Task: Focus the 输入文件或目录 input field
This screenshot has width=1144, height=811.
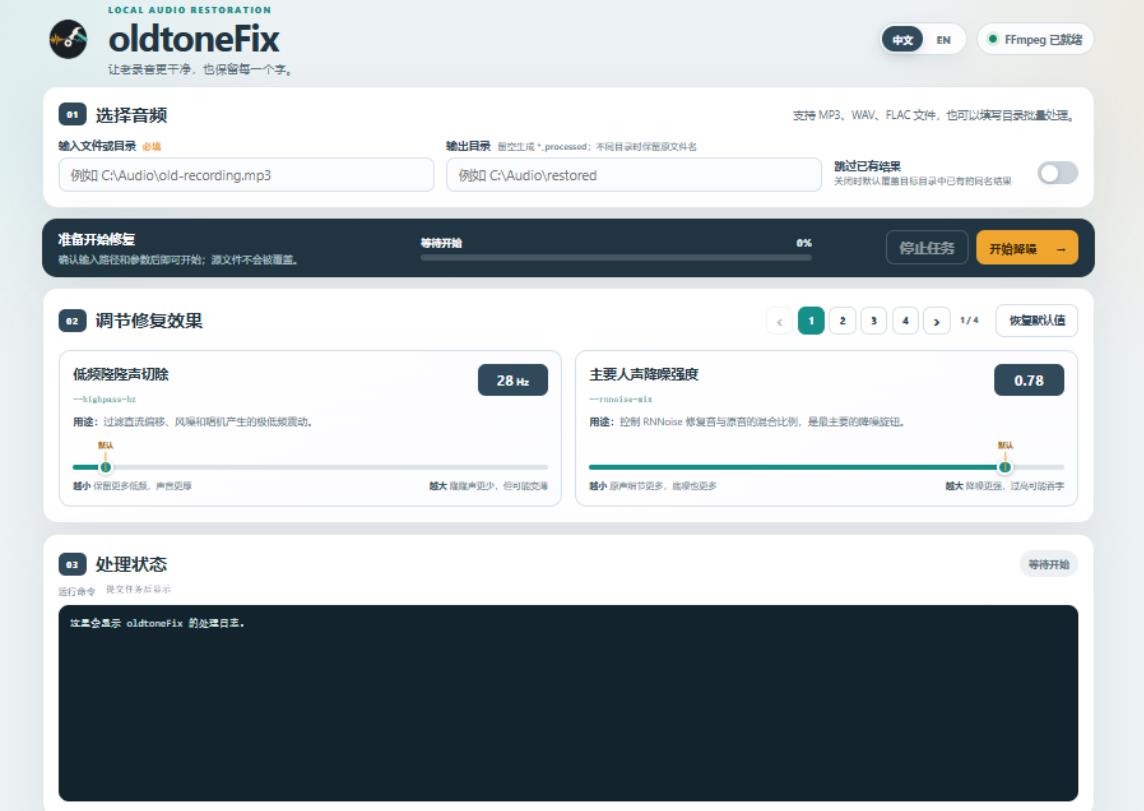Action: tap(247, 175)
